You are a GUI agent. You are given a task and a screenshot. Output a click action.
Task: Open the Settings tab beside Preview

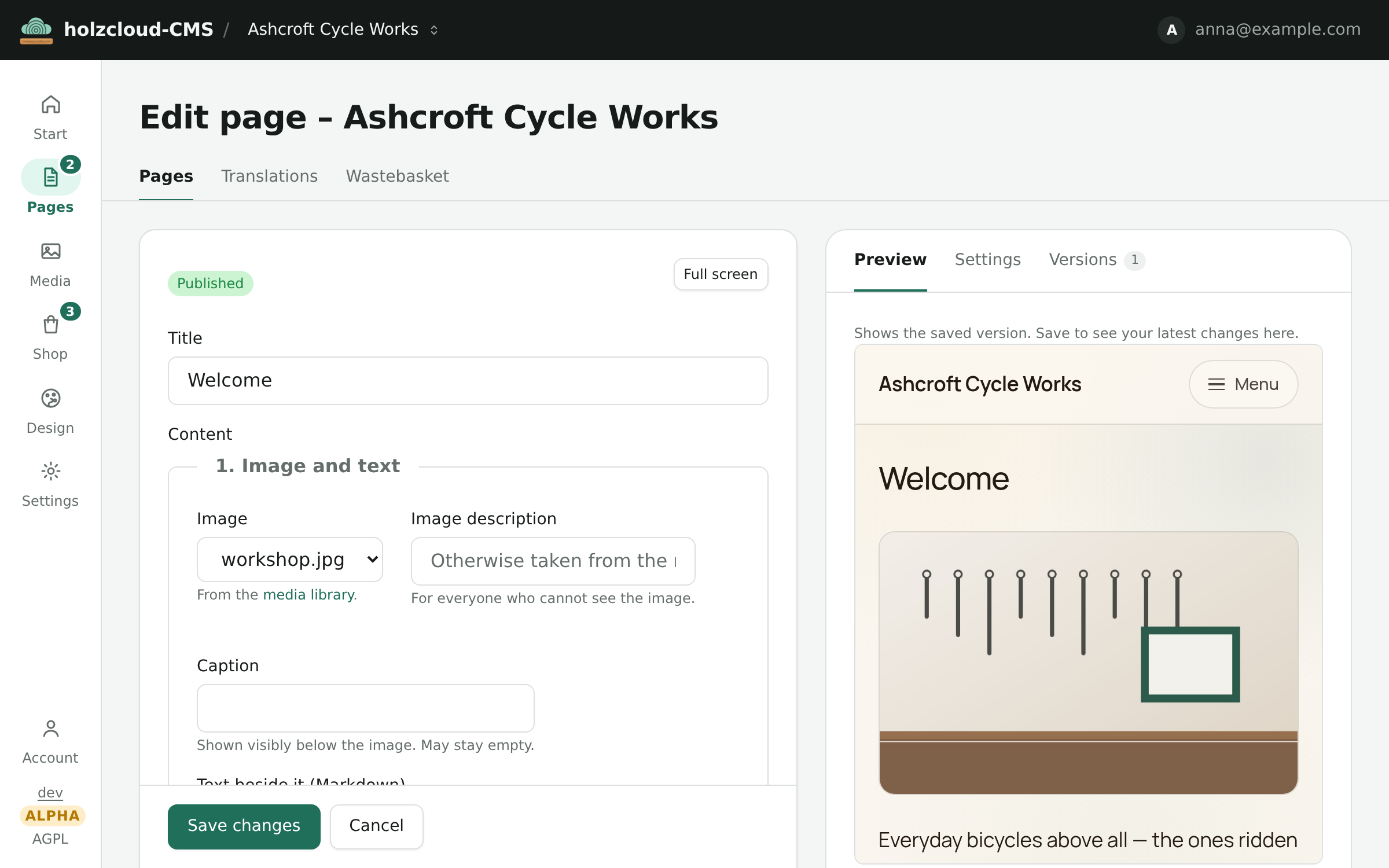(988, 260)
